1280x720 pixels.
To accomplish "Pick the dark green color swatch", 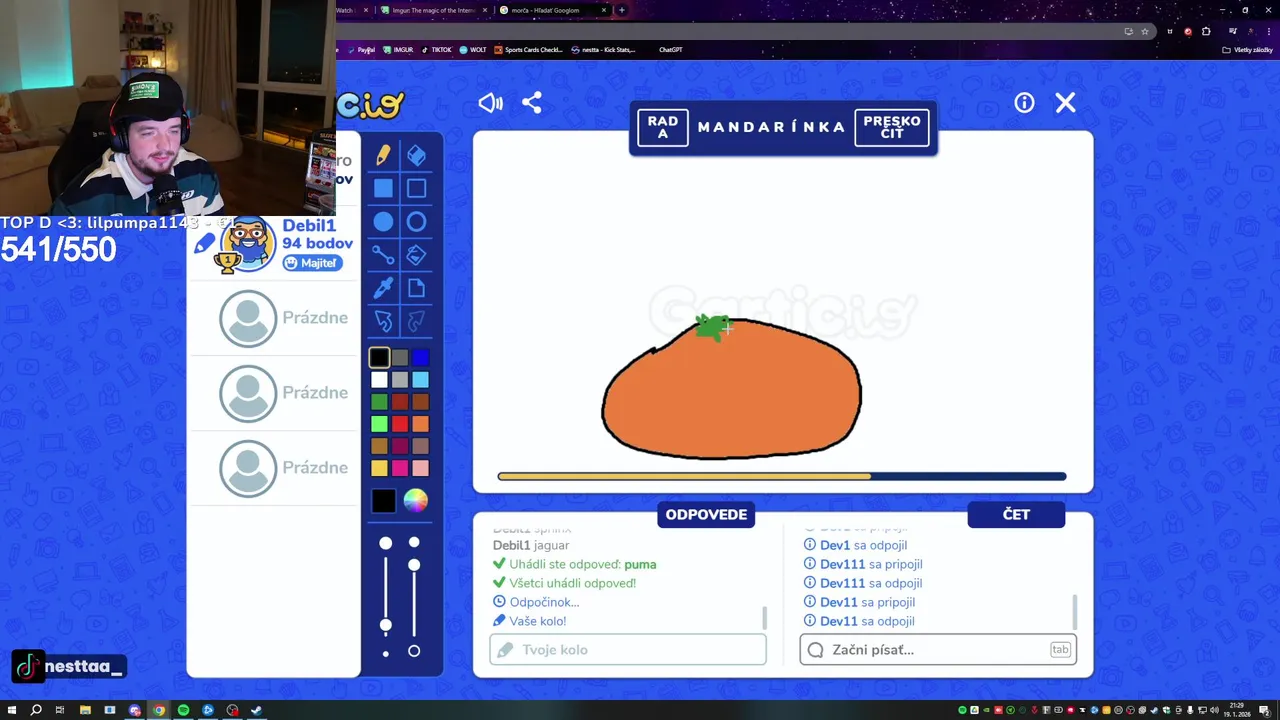I will [x=379, y=402].
